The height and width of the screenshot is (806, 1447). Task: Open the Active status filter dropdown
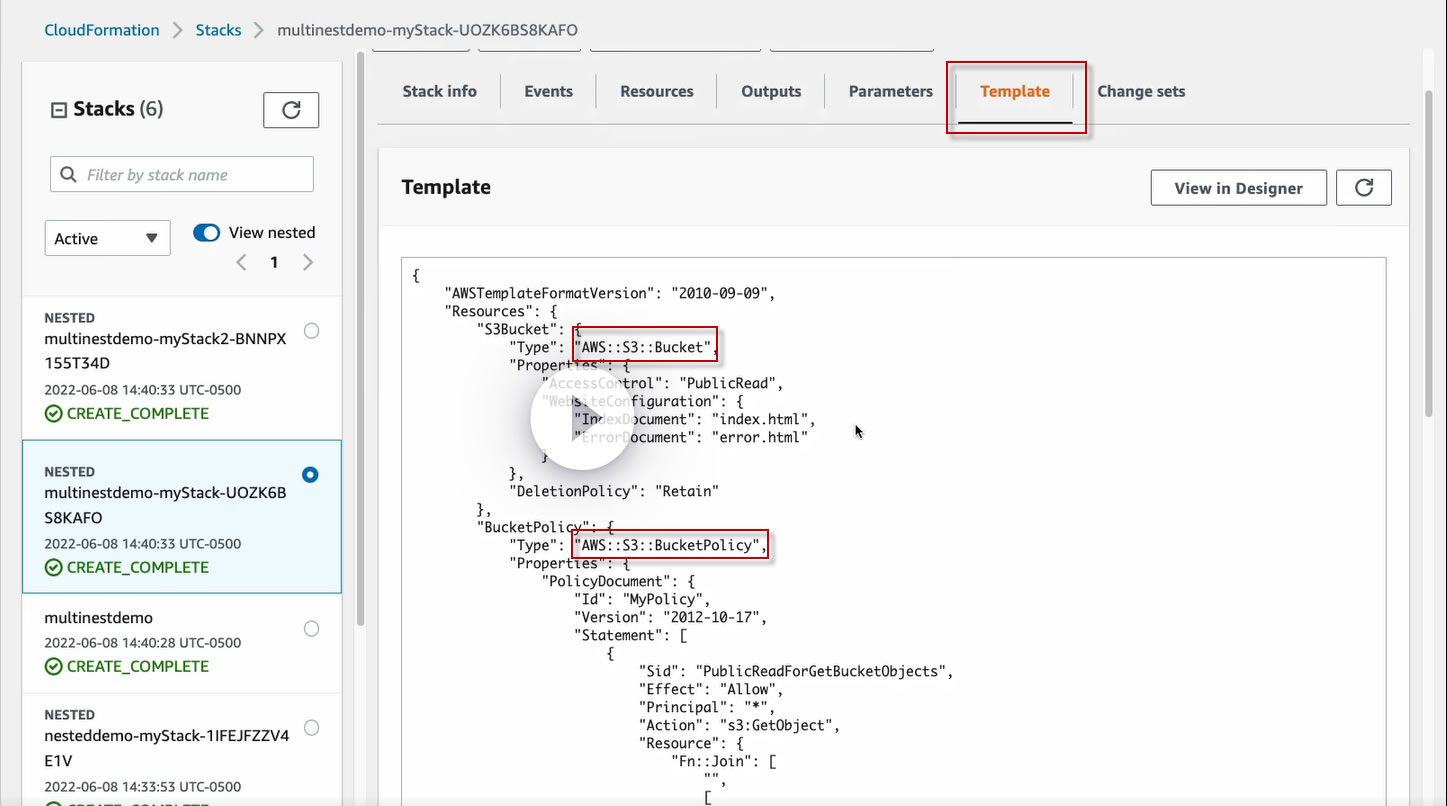pos(108,238)
